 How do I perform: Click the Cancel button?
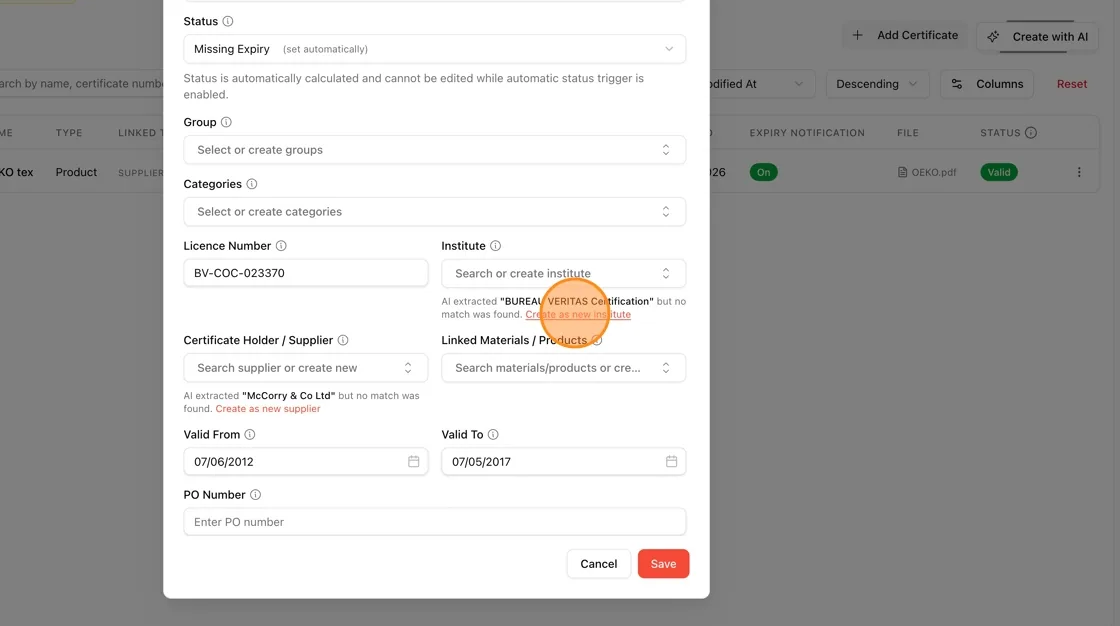pyautogui.click(x=599, y=564)
